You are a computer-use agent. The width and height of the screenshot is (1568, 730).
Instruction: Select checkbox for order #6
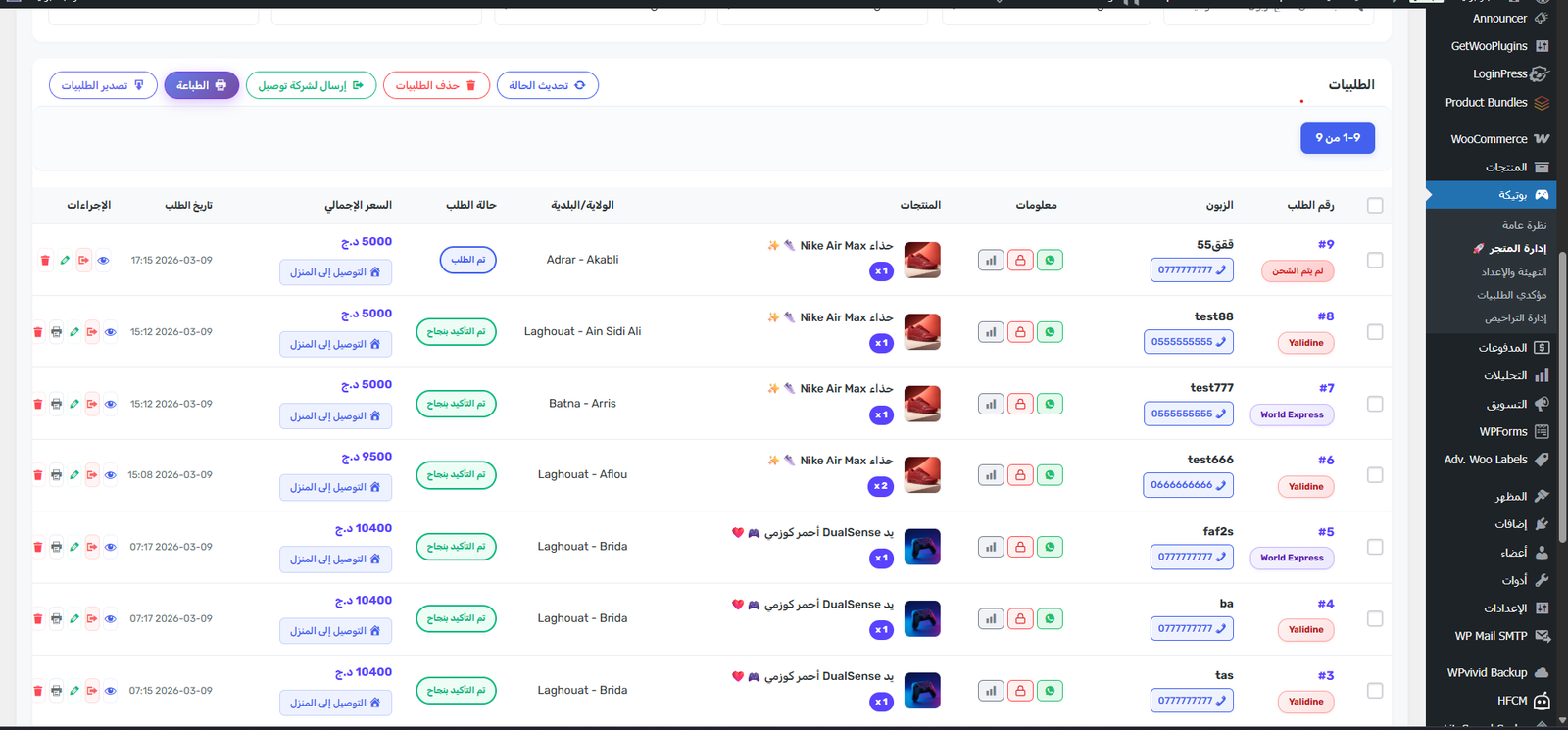[1375, 475]
